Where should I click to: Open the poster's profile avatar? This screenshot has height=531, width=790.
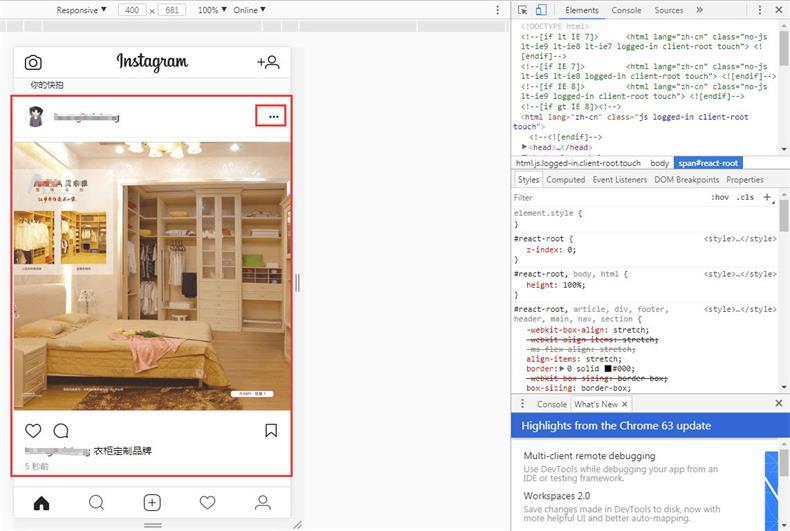click(x=36, y=116)
